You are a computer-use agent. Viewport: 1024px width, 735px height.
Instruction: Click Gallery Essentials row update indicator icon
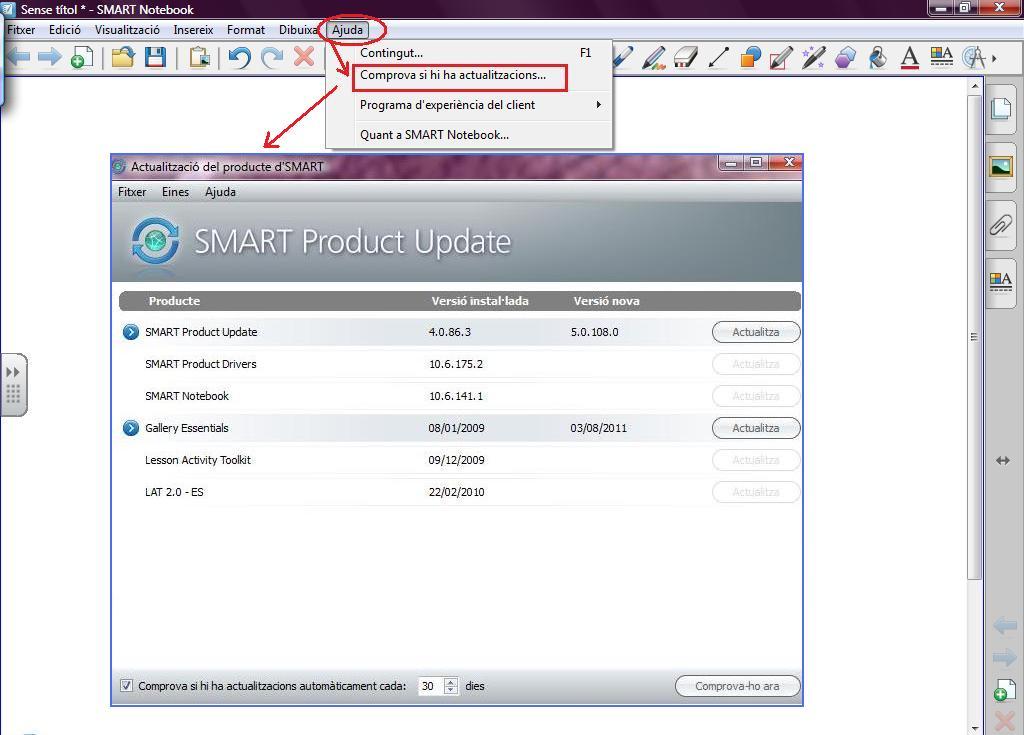(x=131, y=428)
